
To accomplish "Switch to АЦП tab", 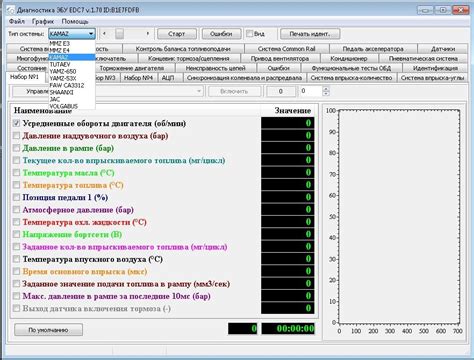I will click(x=168, y=78).
